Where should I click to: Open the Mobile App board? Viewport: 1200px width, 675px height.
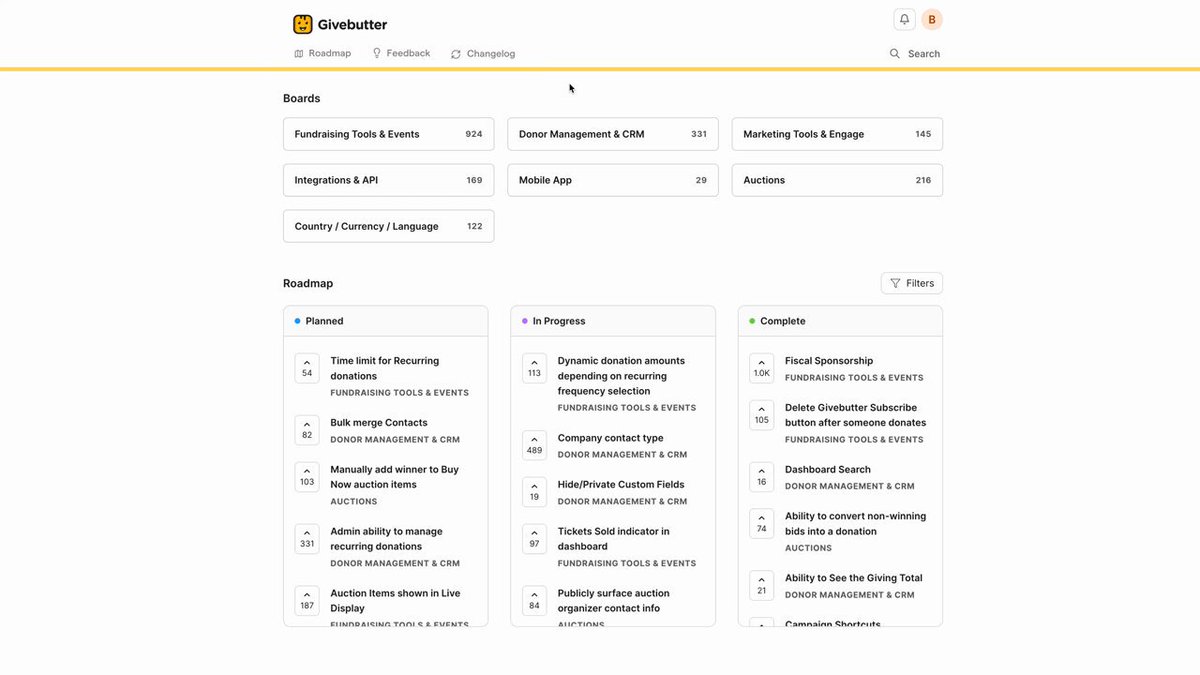tap(613, 180)
